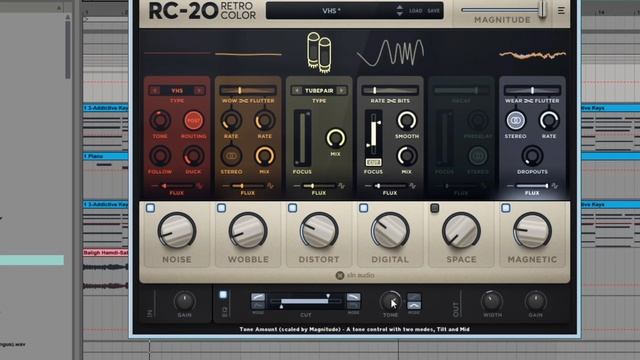Click the Wobble module Stereo icon
This screenshot has height=360, width=640.
(x=231, y=156)
